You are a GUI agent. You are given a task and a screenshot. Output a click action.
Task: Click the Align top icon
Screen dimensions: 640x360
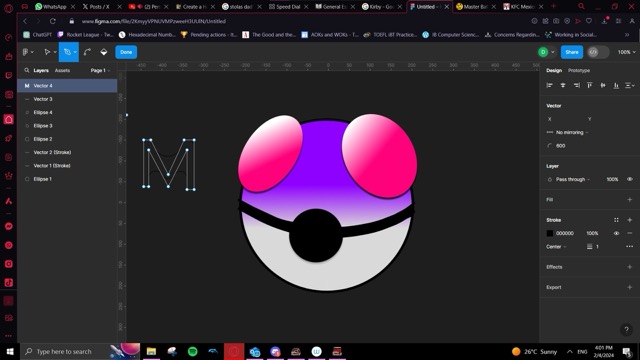click(x=589, y=85)
